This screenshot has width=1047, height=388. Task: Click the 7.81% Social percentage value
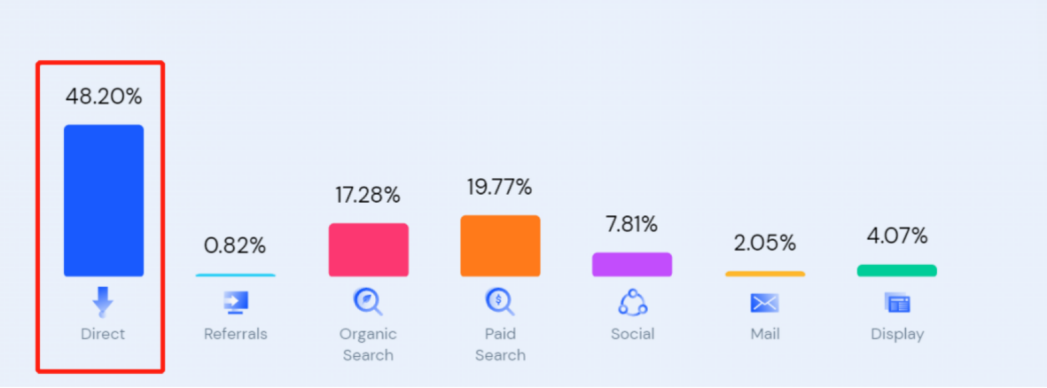[x=632, y=224]
